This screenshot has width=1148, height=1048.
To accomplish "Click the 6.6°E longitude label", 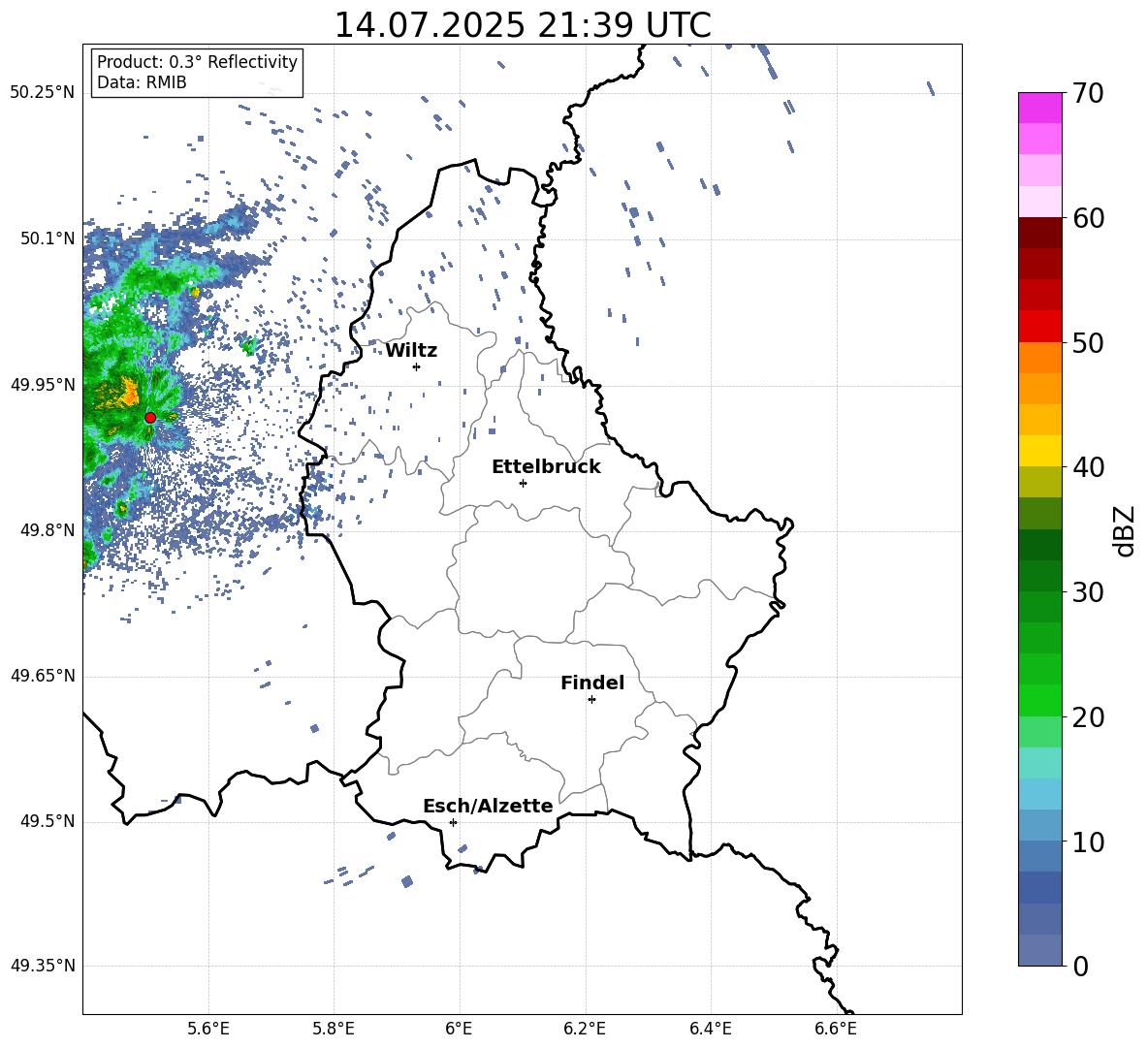I will (x=836, y=1029).
